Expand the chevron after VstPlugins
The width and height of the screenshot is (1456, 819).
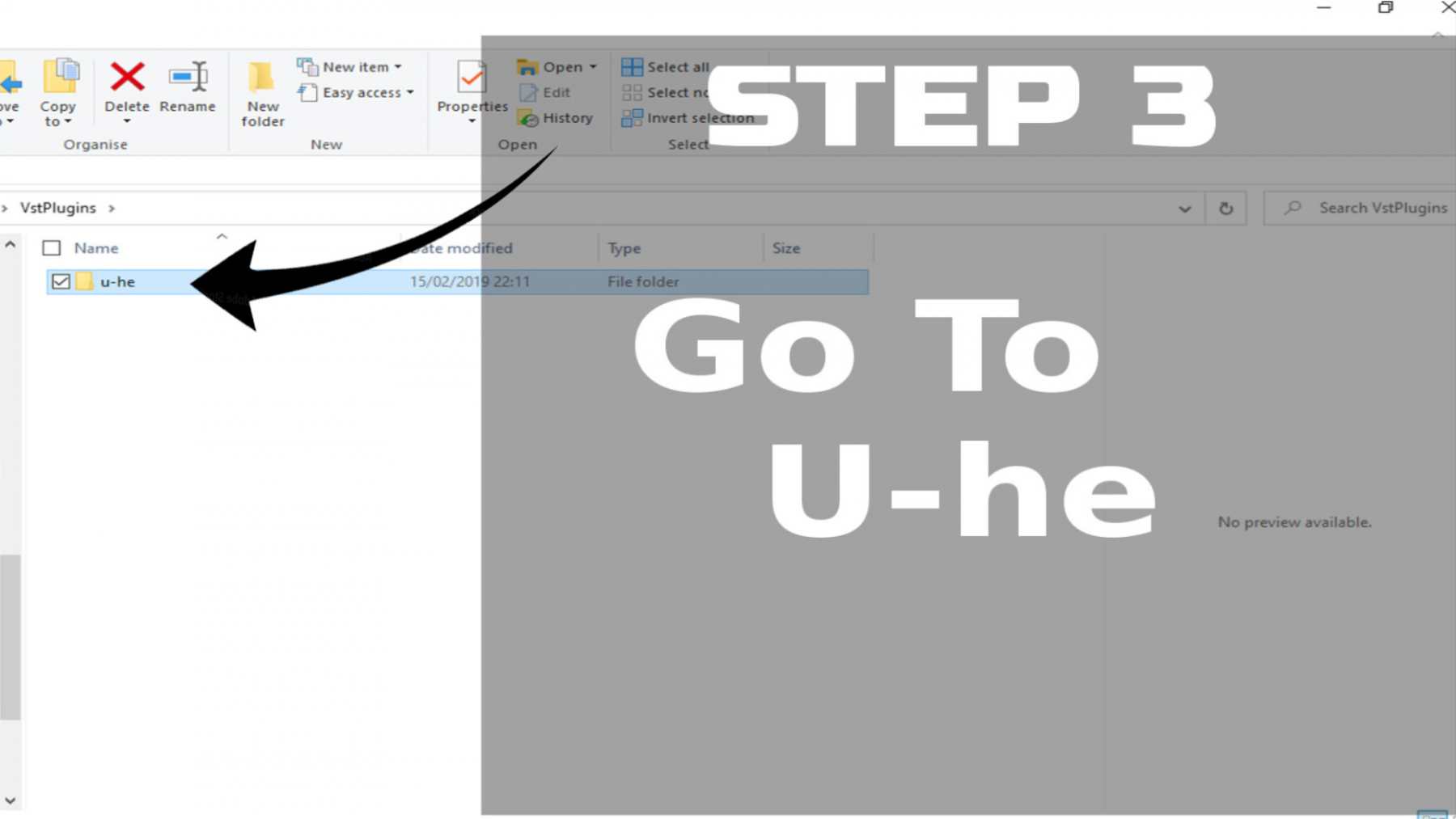coord(112,209)
